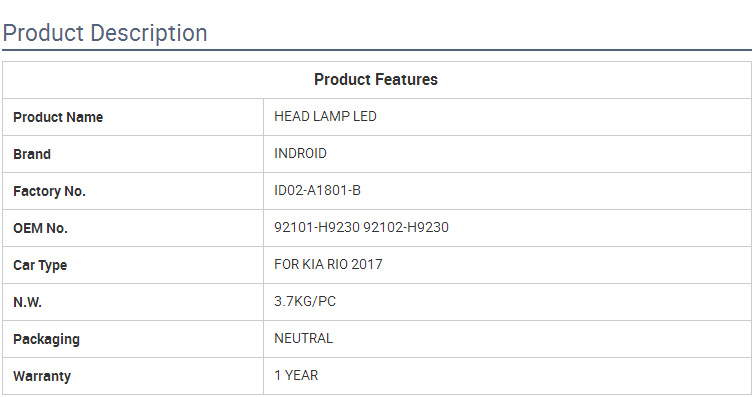Click the N.W. label cell
The height and width of the screenshot is (397, 754).
(133, 302)
